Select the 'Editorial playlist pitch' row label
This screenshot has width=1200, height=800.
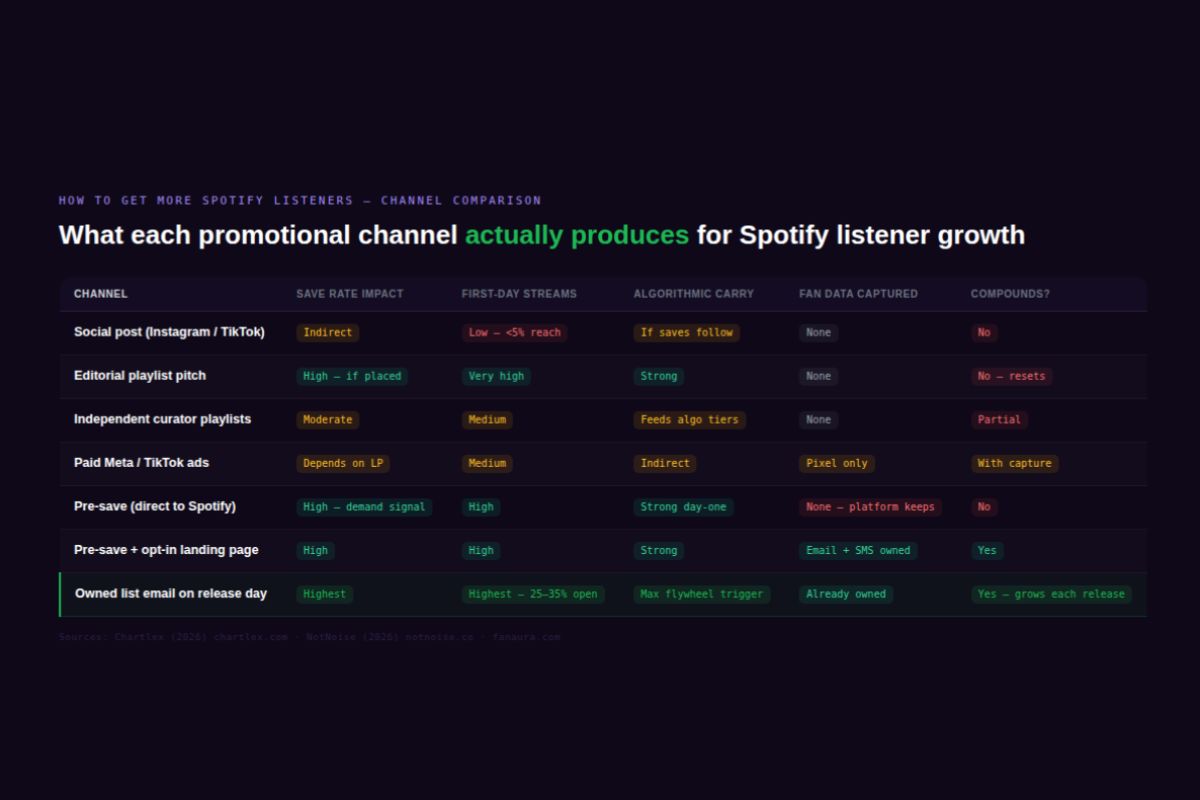140,376
